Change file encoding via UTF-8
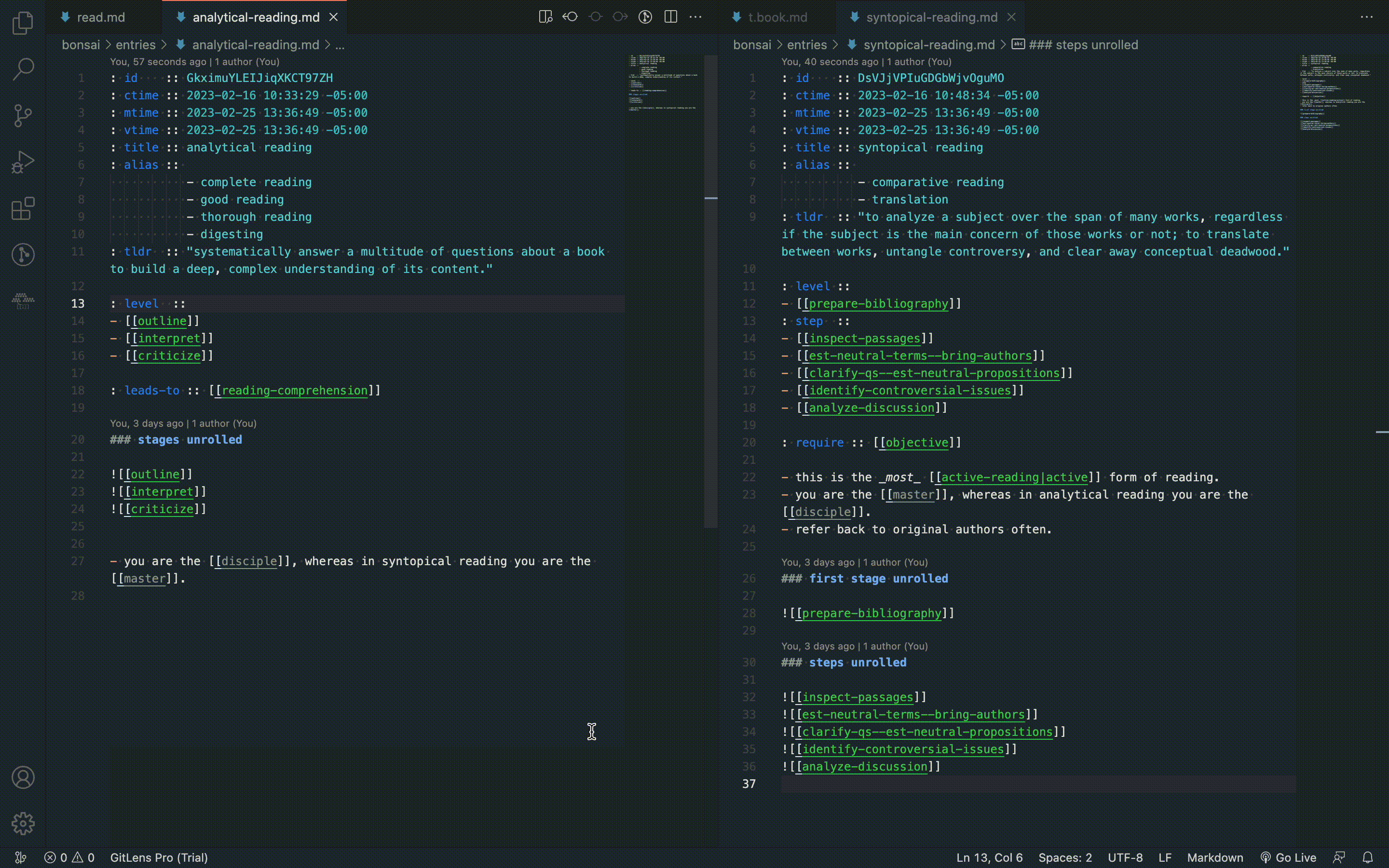Viewport: 1389px width, 868px height. click(x=1125, y=858)
